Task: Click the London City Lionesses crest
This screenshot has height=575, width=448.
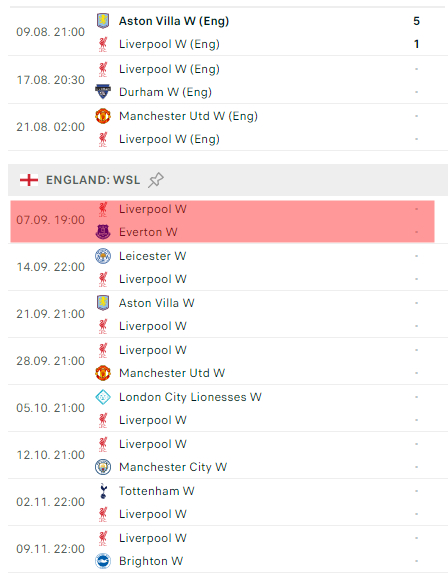Action: 103,397
